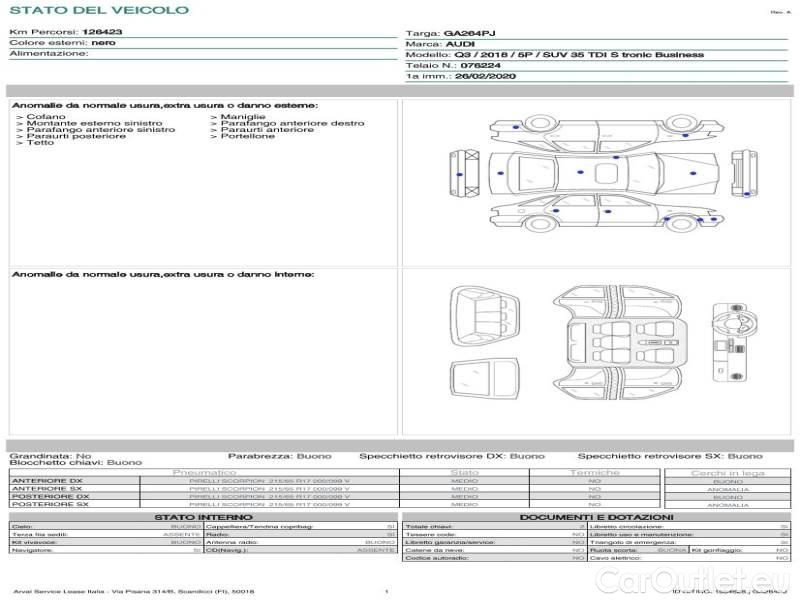Select the 'ANTERIORE DX' tyre row label
The height and width of the screenshot is (600, 800).
point(47,481)
